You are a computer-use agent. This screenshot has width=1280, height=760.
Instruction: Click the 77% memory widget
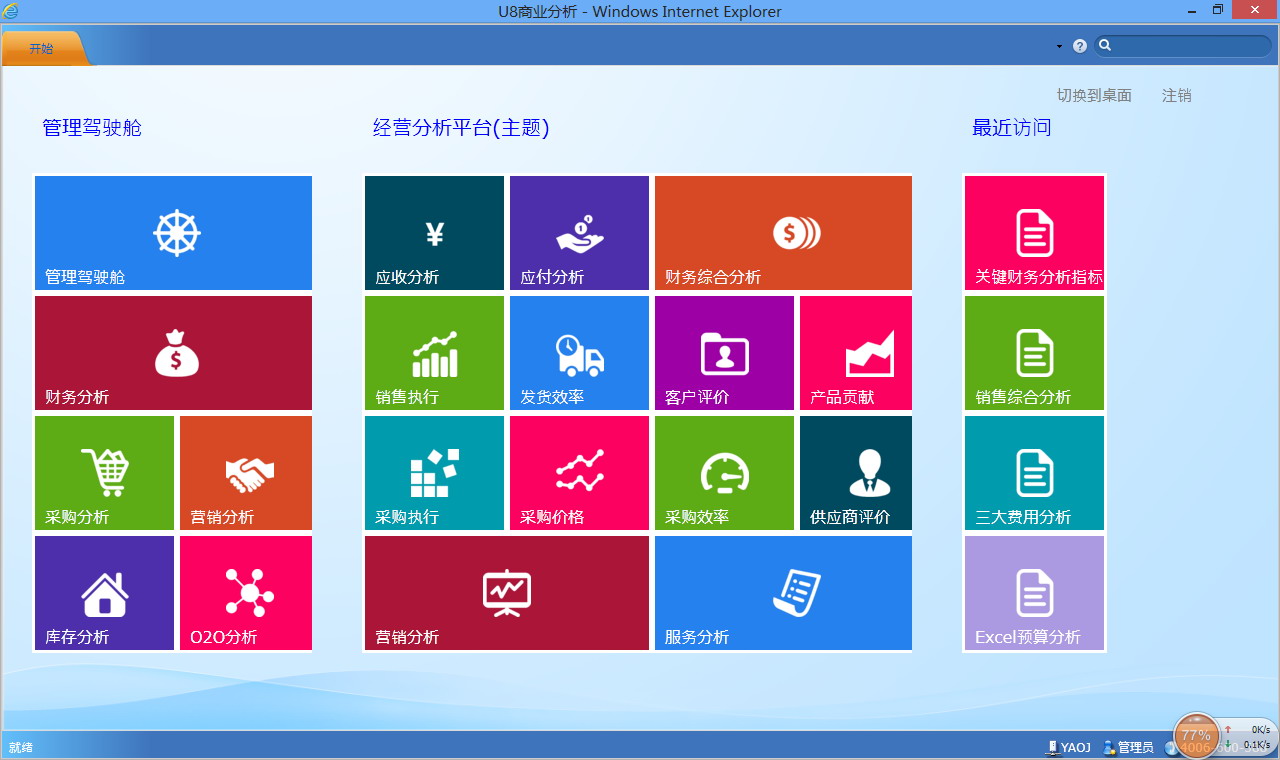pyautogui.click(x=1196, y=736)
